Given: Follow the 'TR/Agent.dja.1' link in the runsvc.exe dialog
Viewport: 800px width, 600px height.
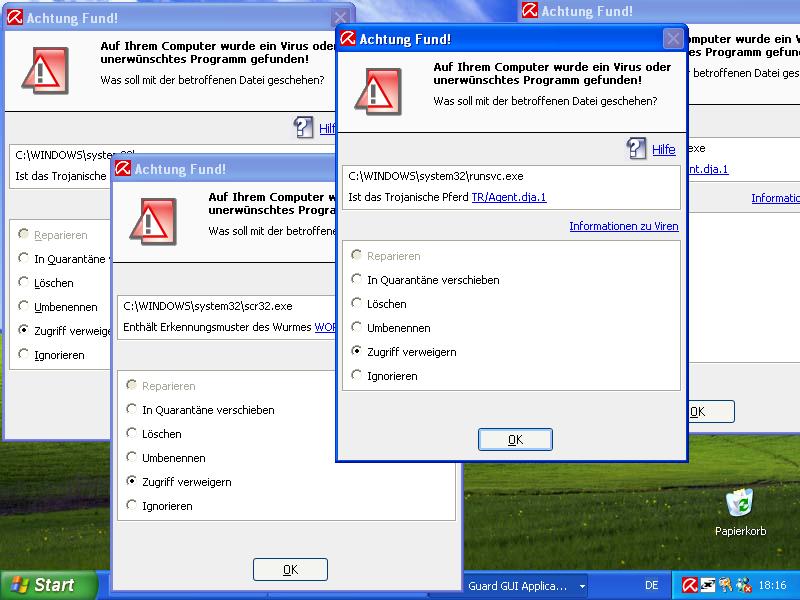Looking at the screenshot, I should point(509,197).
